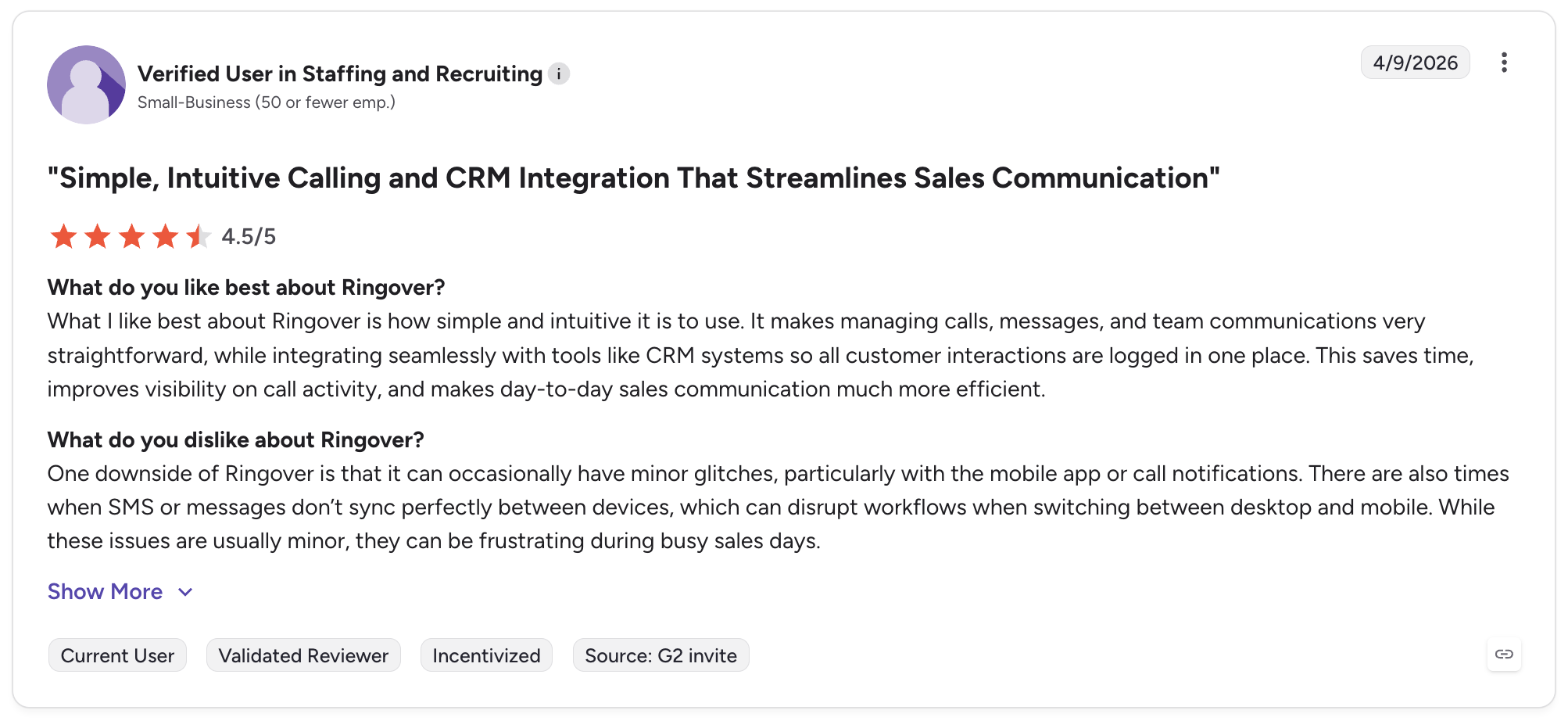This screenshot has height=721, width=1568.
Task: Click the 4.5/5 rating text
Action: pyautogui.click(x=249, y=236)
